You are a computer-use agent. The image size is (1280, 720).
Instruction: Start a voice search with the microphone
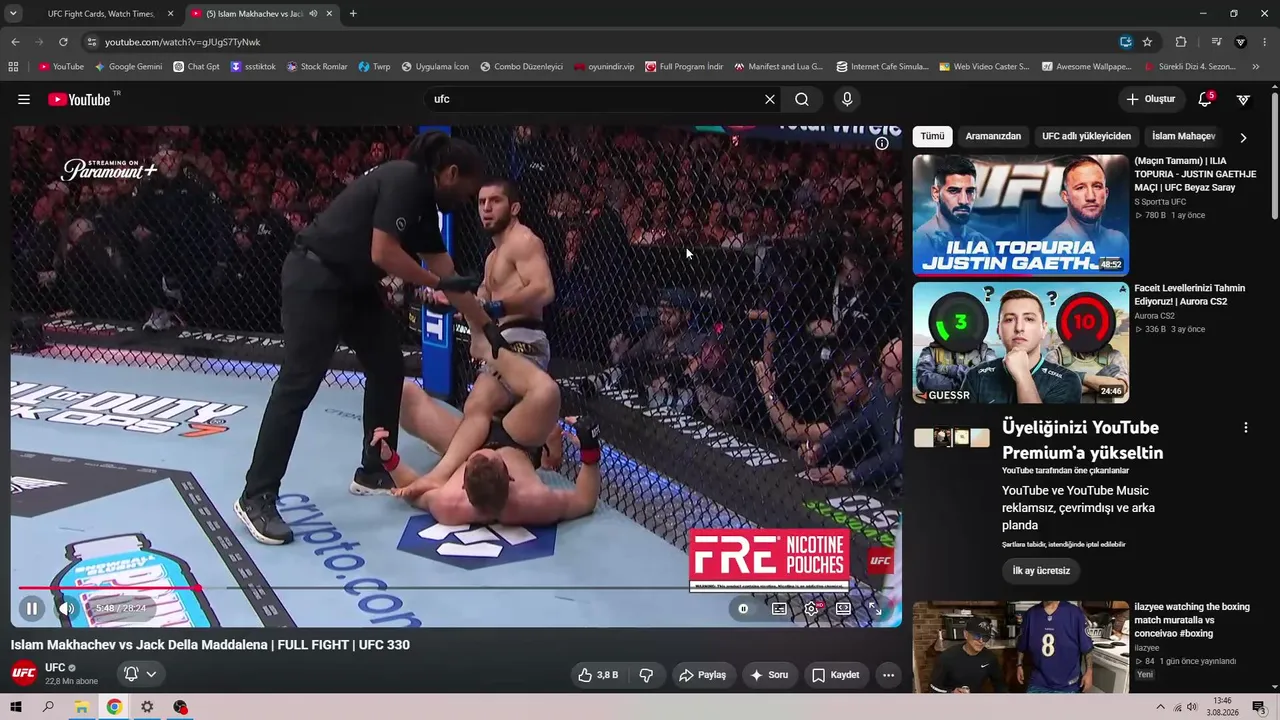847,99
